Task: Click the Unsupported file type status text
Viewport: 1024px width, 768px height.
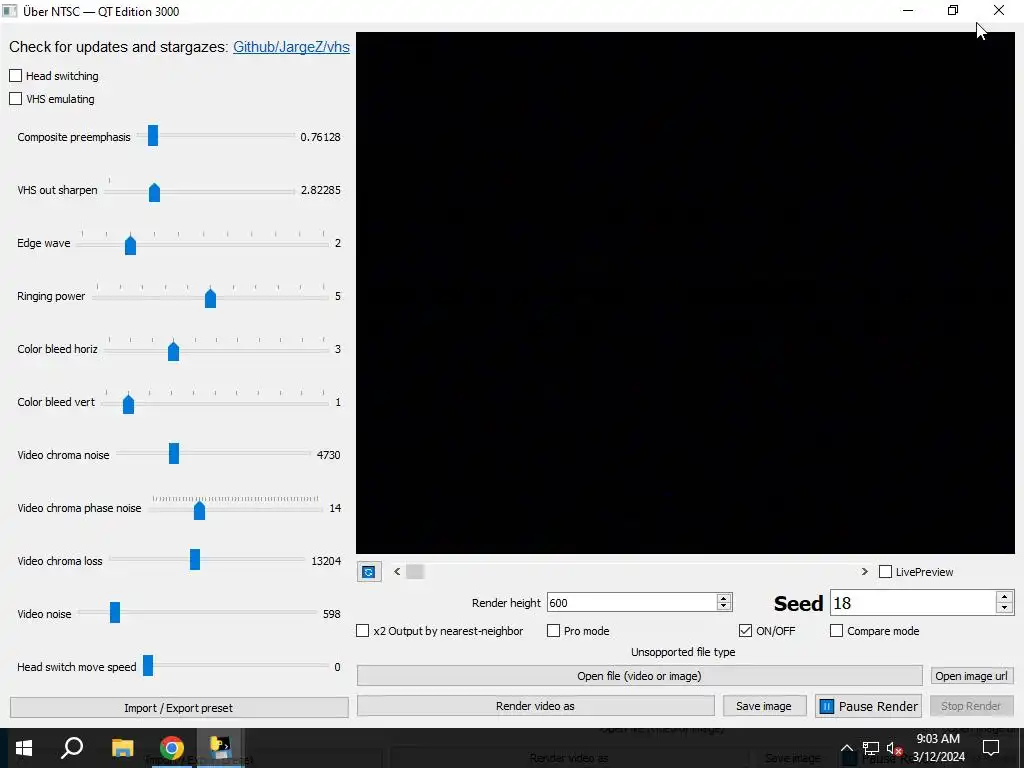Action: click(683, 652)
